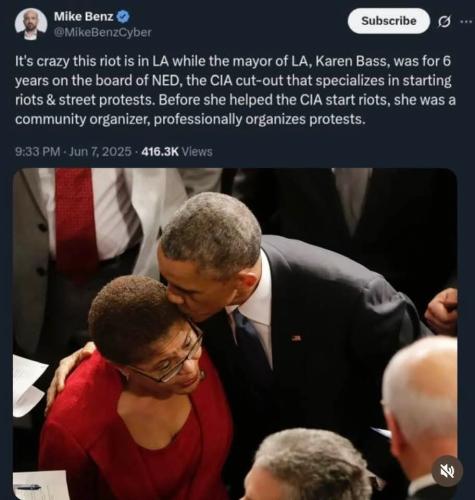Click the Subscribe button
This screenshot has width=475, height=500.
(x=389, y=21)
